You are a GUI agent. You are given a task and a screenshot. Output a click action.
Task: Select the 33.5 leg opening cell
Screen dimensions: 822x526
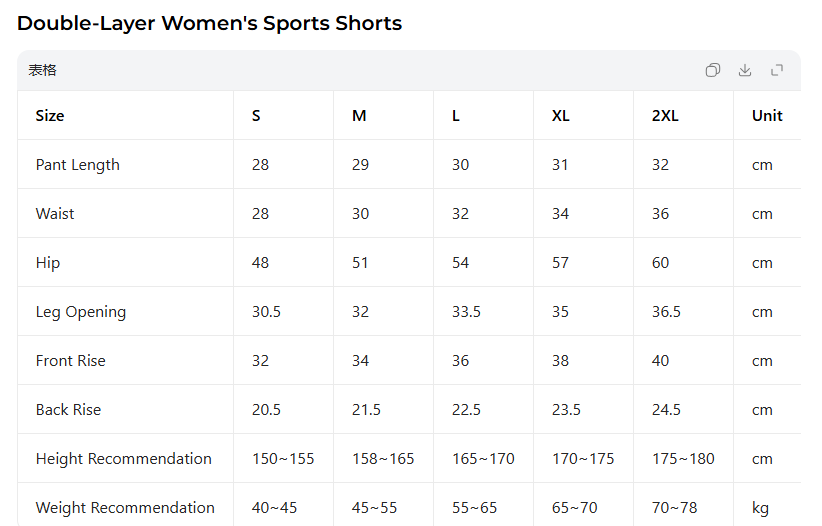coord(466,312)
